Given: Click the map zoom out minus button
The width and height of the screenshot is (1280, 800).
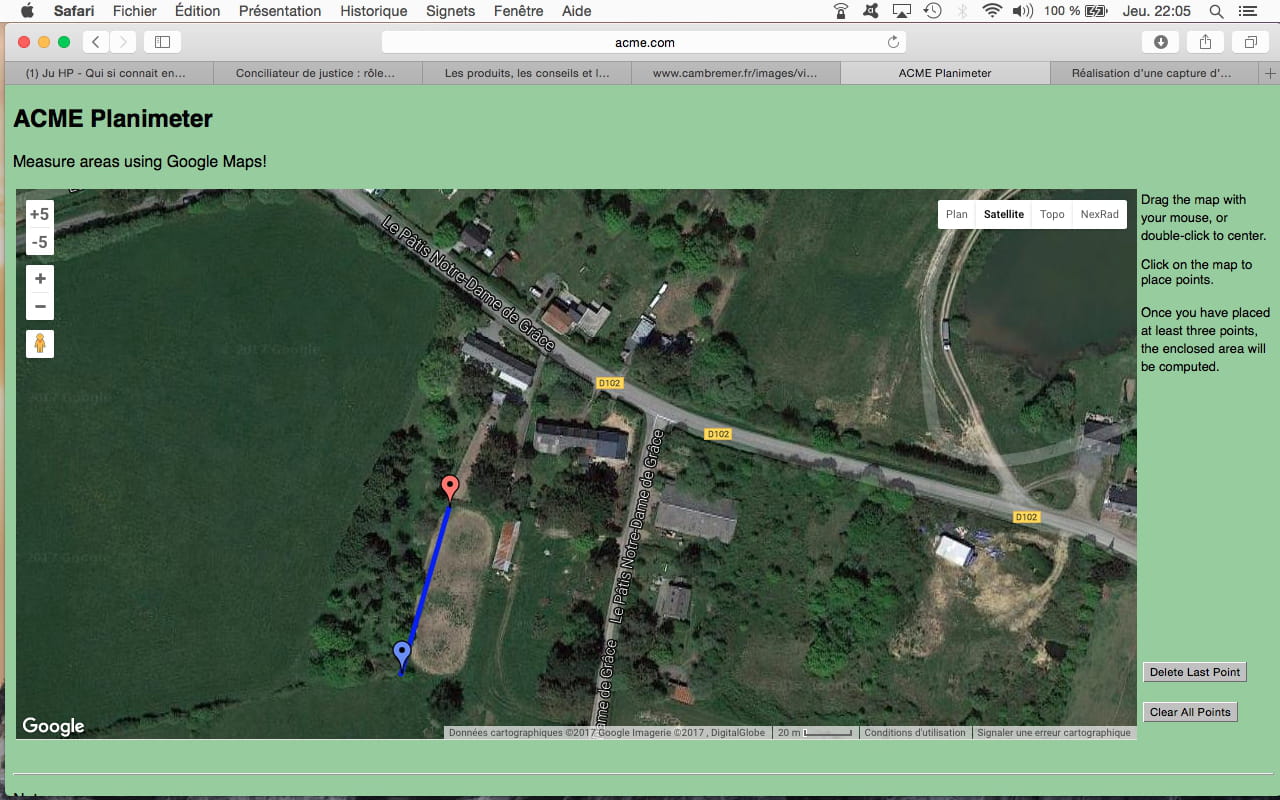Looking at the screenshot, I should [x=40, y=307].
